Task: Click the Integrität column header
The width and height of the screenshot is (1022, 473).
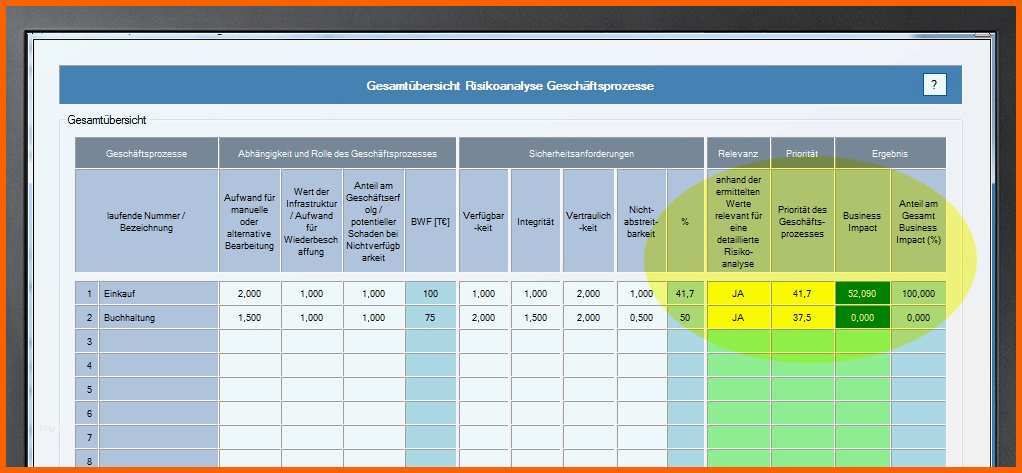Action: (x=535, y=221)
